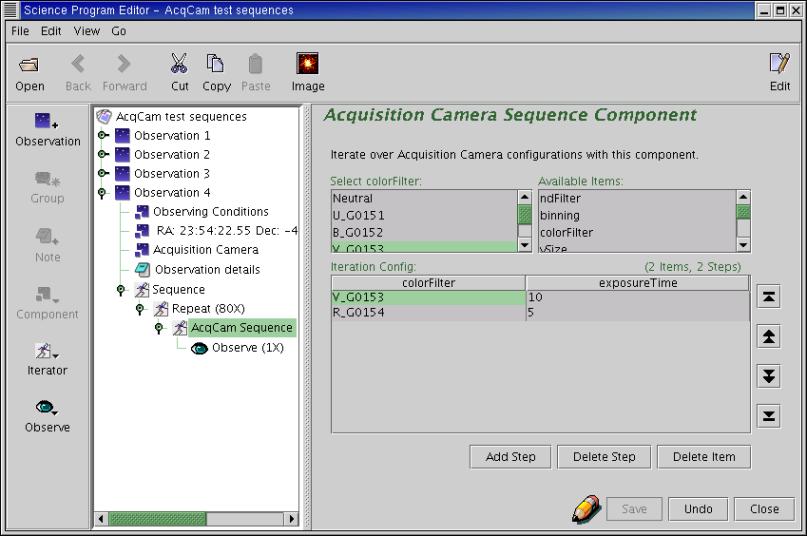Move step to top arrow button
807x536 pixels.
point(768,297)
